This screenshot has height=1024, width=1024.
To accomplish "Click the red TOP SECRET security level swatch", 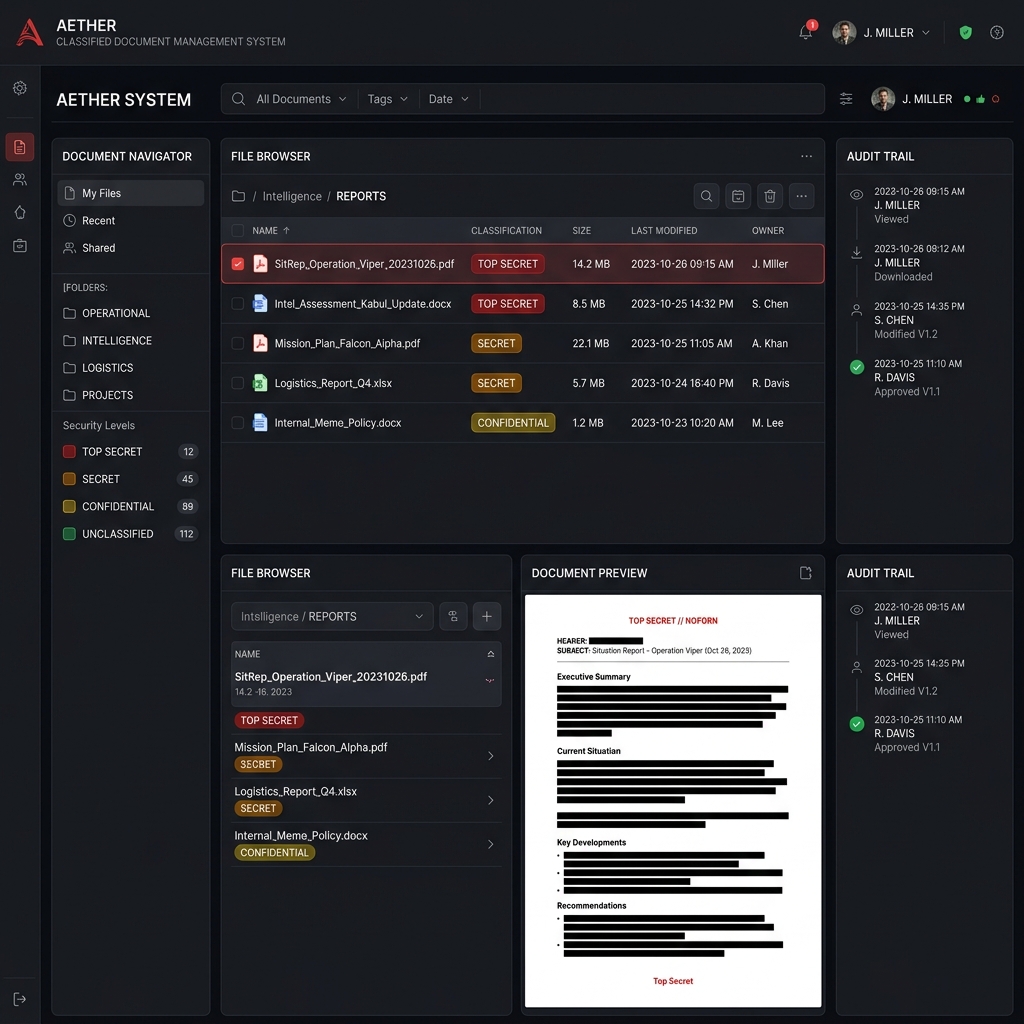I will coord(69,452).
